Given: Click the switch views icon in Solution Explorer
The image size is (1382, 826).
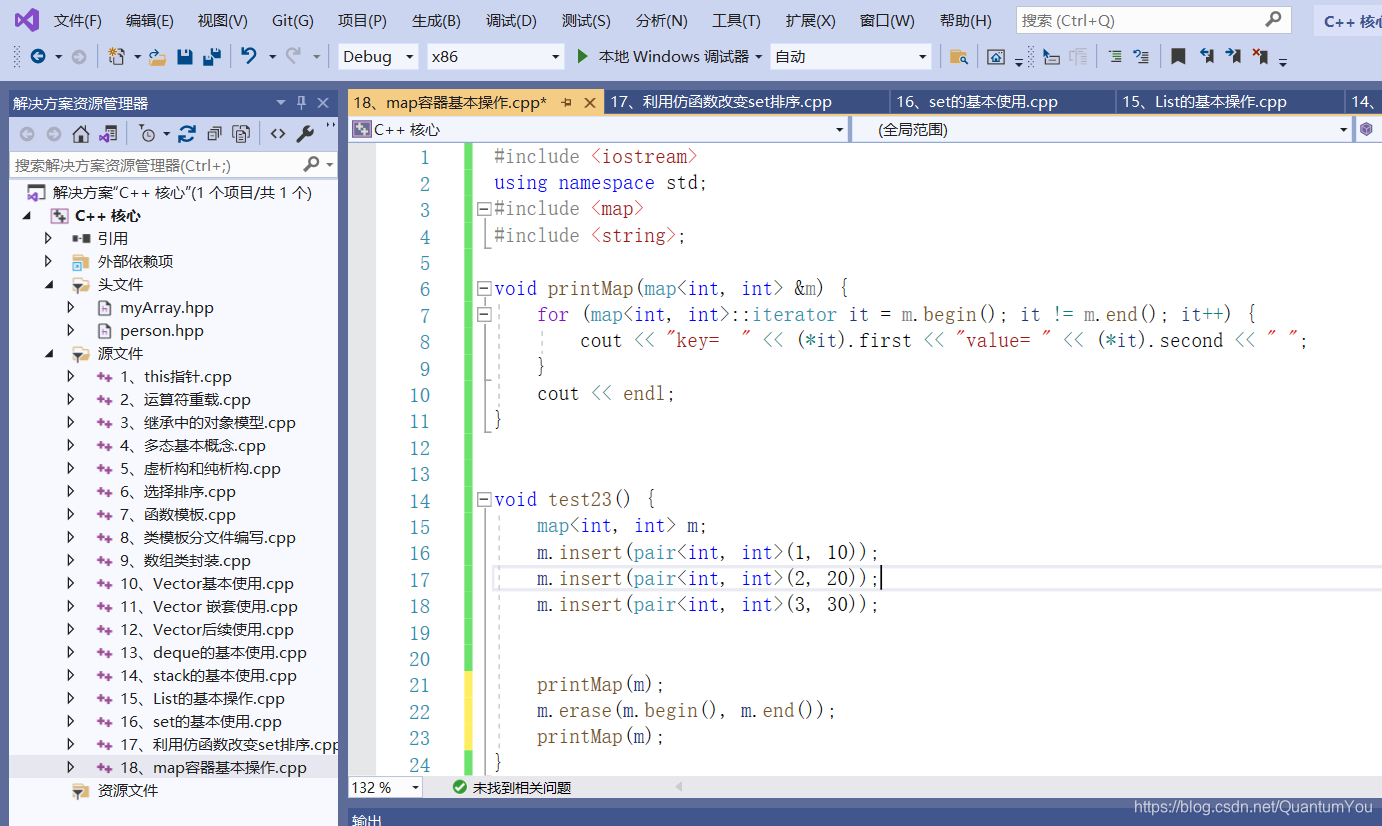Looking at the screenshot, I should pos(108,134).
